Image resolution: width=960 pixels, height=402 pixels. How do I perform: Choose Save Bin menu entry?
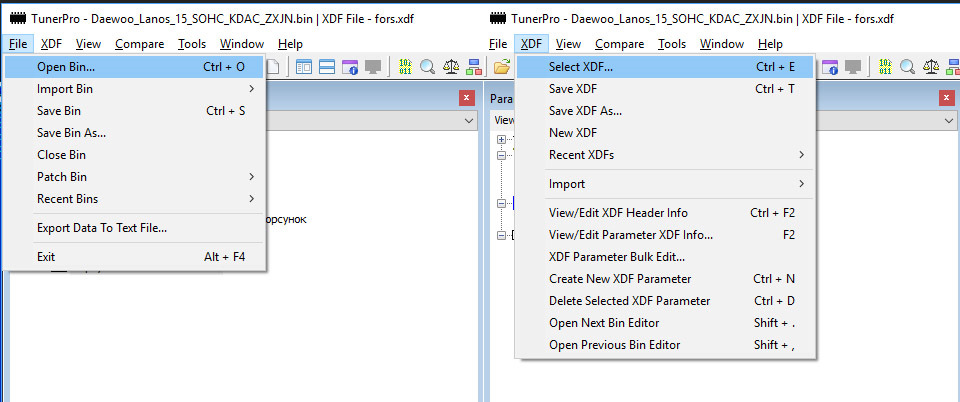[x=134, y=111]
